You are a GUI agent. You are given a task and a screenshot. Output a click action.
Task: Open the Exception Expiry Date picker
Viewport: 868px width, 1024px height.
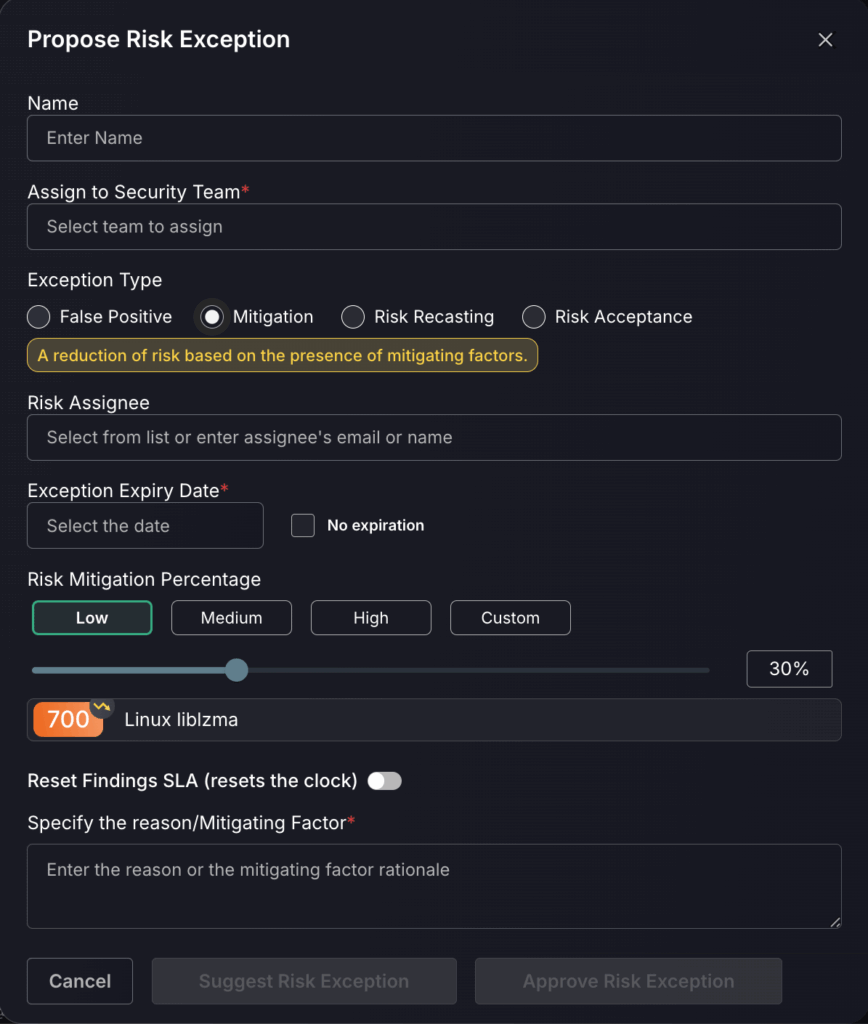145,526
